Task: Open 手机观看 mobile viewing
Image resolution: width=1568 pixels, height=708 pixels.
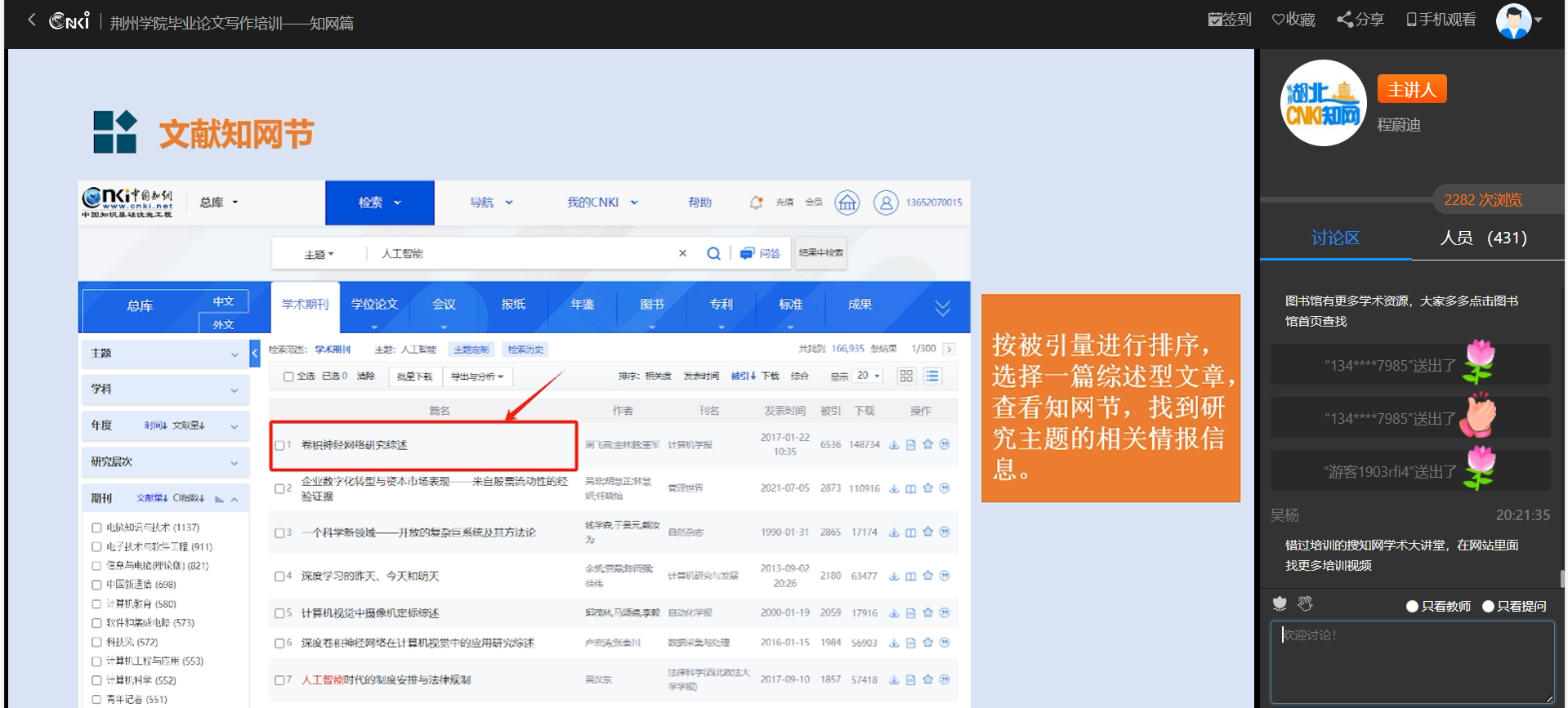Action: (x=1441, y=20)
